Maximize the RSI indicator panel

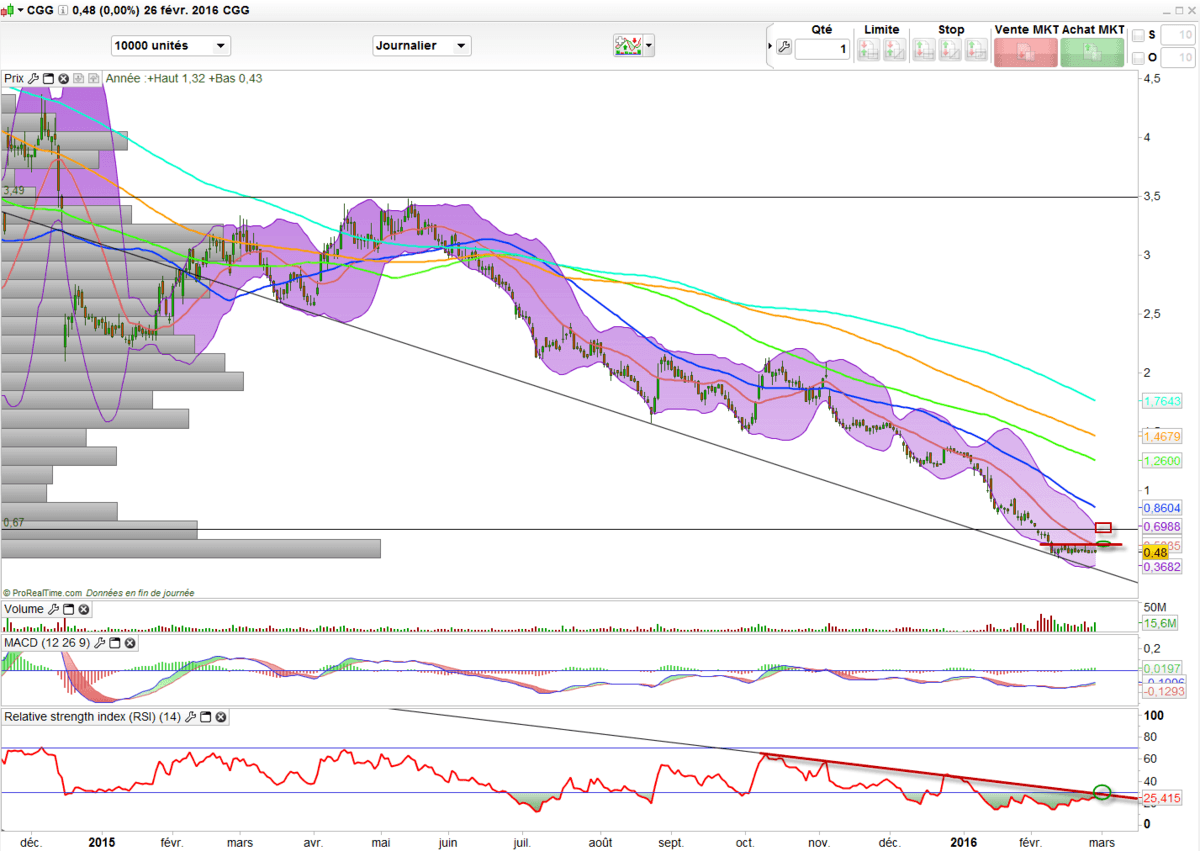[206, 717]
